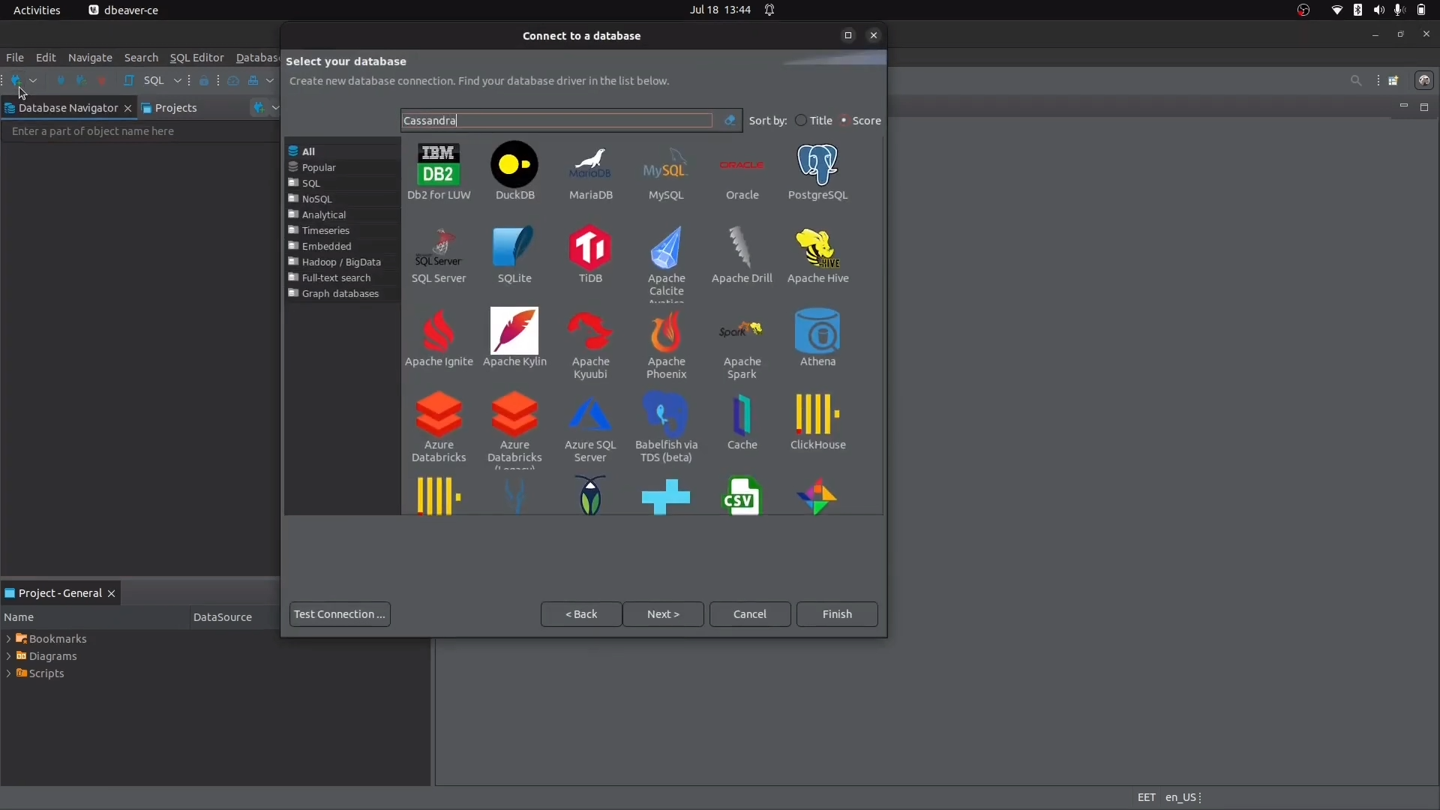Image resolution: width=1440 pixels, height=810 pixels.
Task: Click the Test Connection button
Action: pyautogui.click(x=340, y=614)
